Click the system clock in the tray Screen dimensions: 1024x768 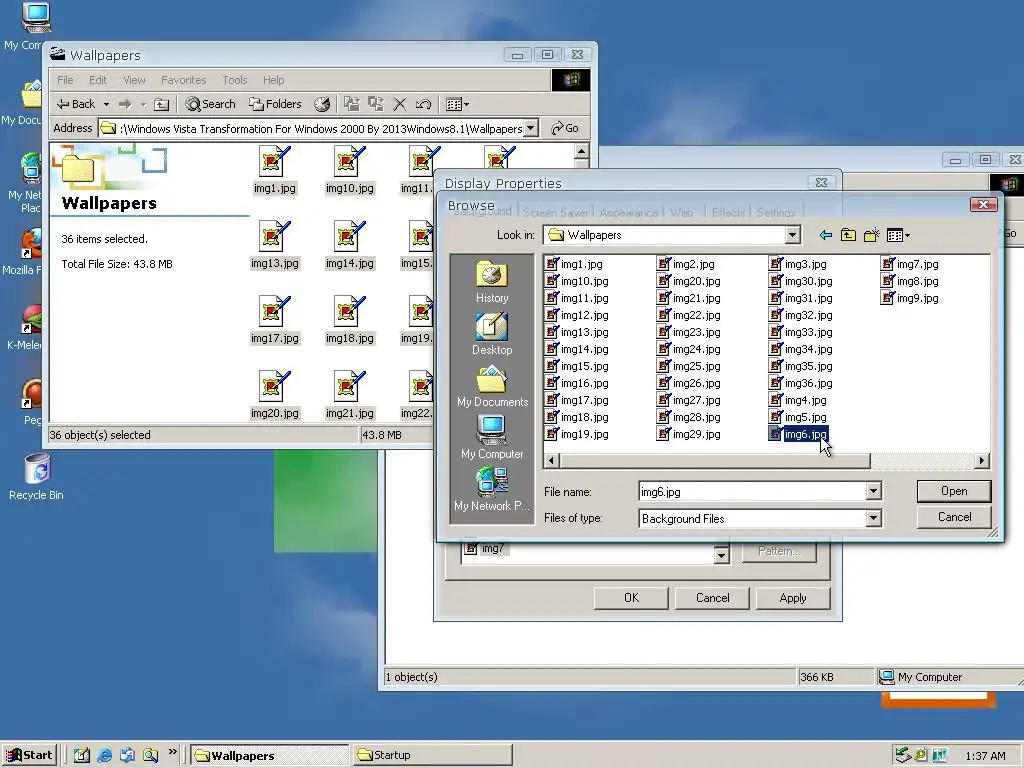click(985, 756)
